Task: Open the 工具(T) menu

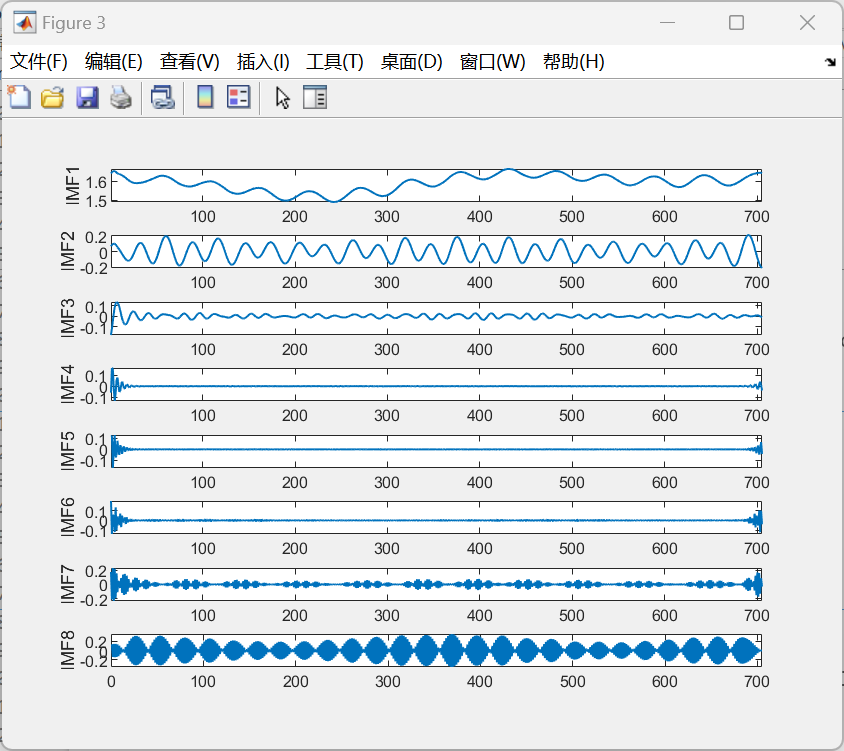Action: pyautogui.click(x=335, y=62)
